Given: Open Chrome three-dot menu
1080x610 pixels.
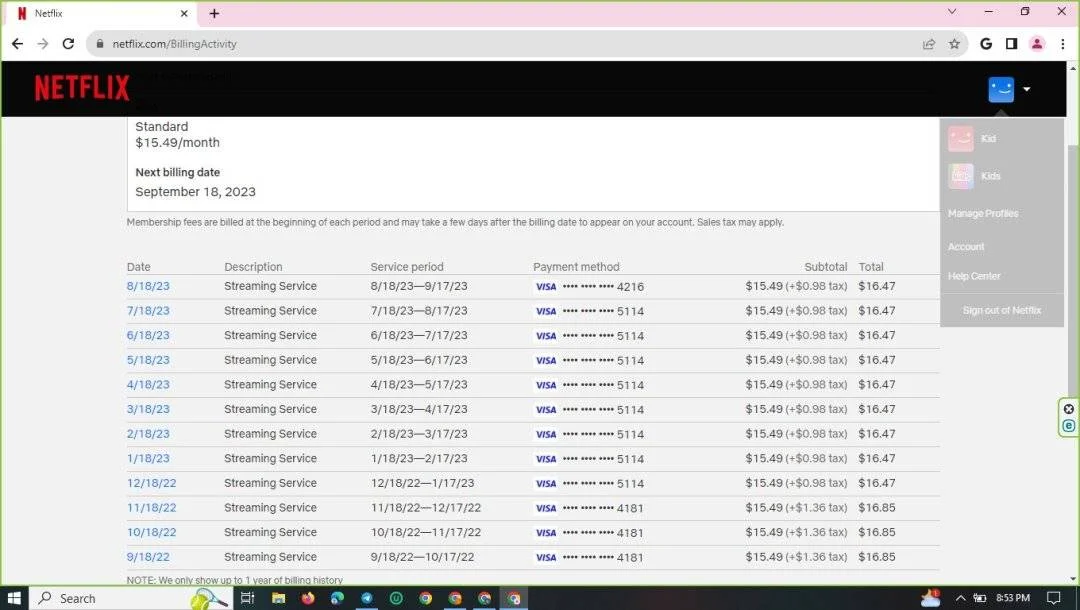Looking at the screenshot, I should pyautogui.click(x=1063, y=44).
